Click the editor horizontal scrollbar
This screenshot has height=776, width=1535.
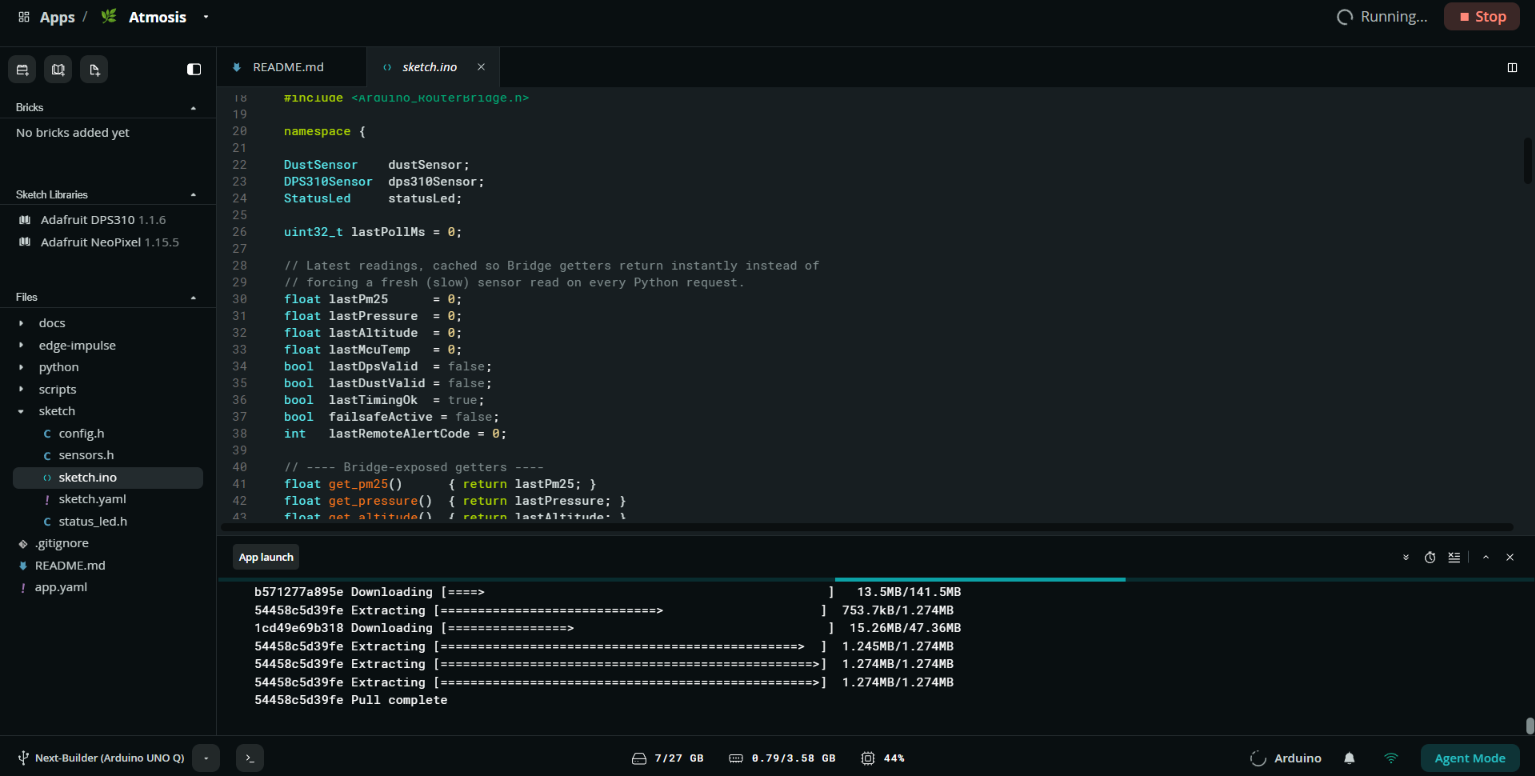pyautogui.click(x=865, y=527)
